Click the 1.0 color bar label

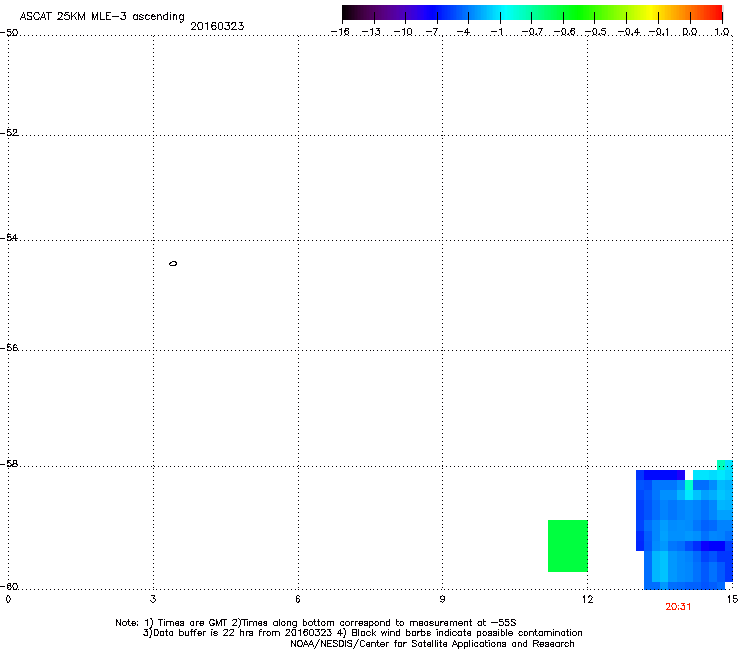pos(722,32)
